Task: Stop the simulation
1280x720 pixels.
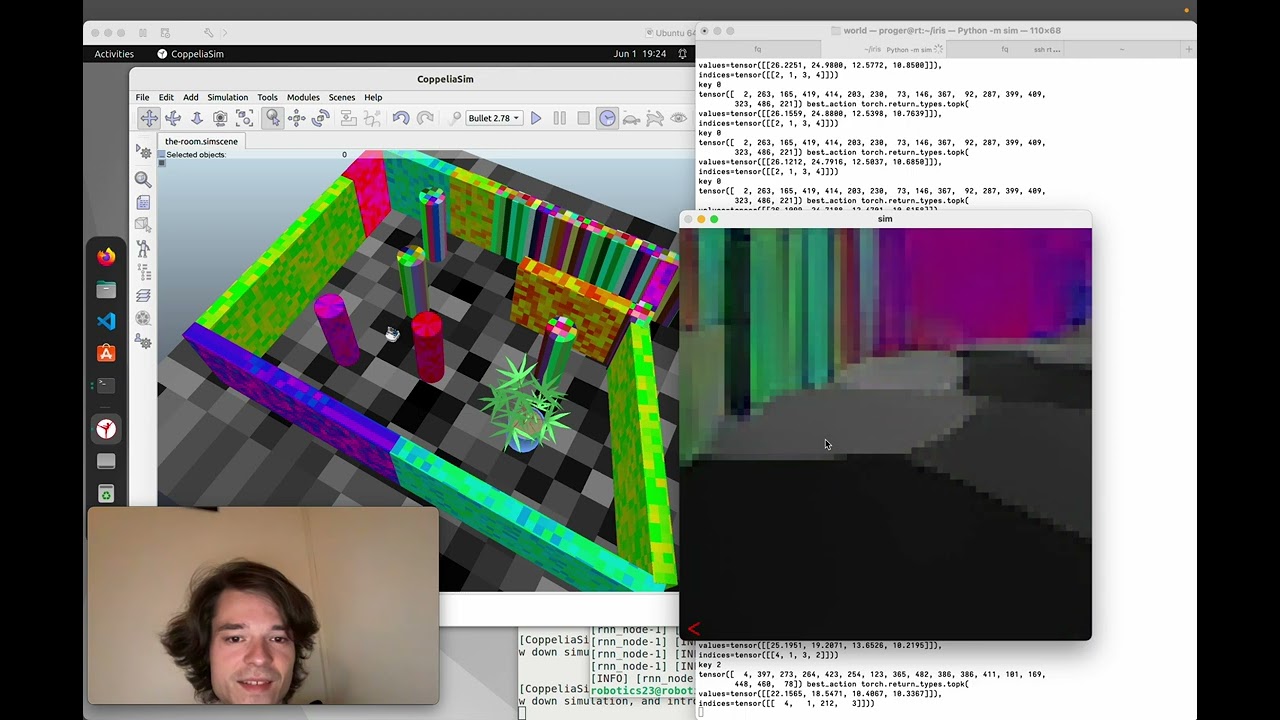Action: [584, 118]
